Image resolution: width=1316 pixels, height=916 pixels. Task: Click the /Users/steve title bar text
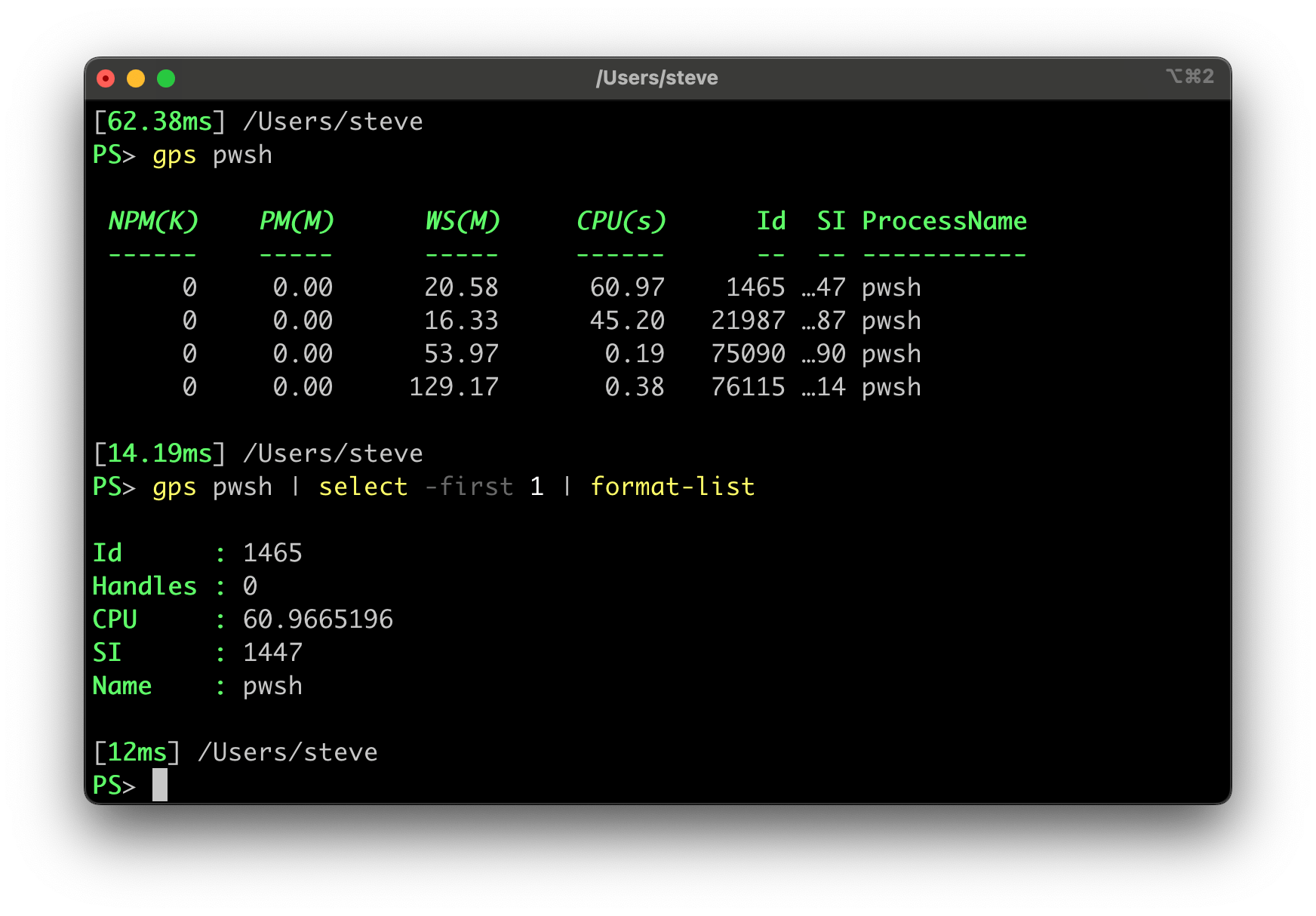657,77
